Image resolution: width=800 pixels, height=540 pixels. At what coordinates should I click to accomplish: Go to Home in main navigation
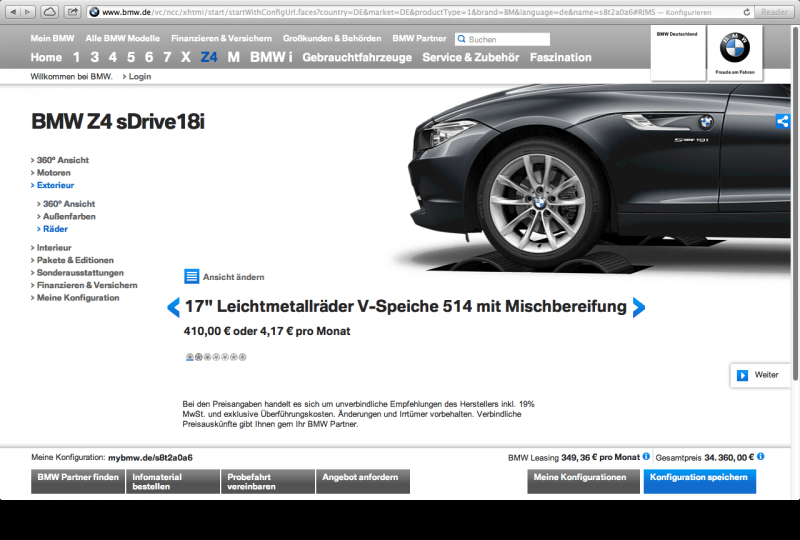click(46, 57)
